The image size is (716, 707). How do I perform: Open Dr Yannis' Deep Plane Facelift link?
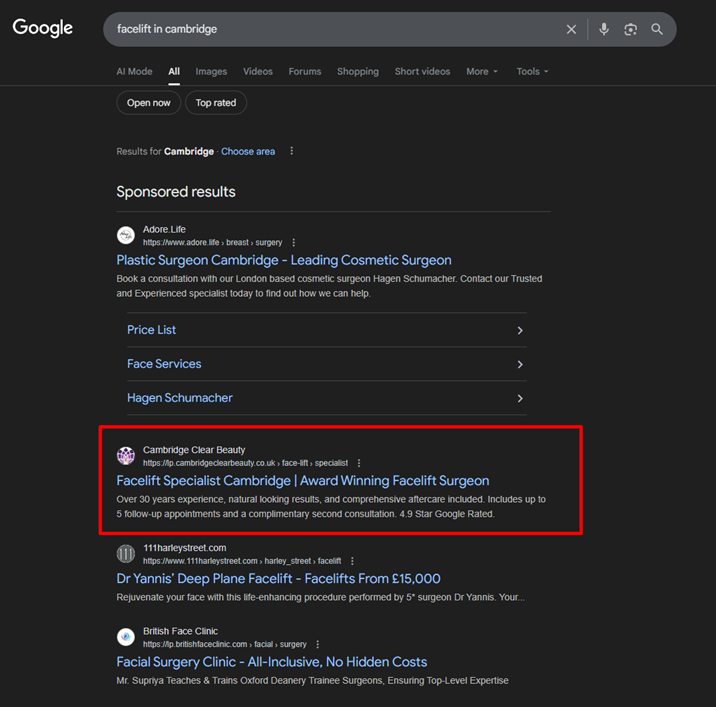pos(278,579)
